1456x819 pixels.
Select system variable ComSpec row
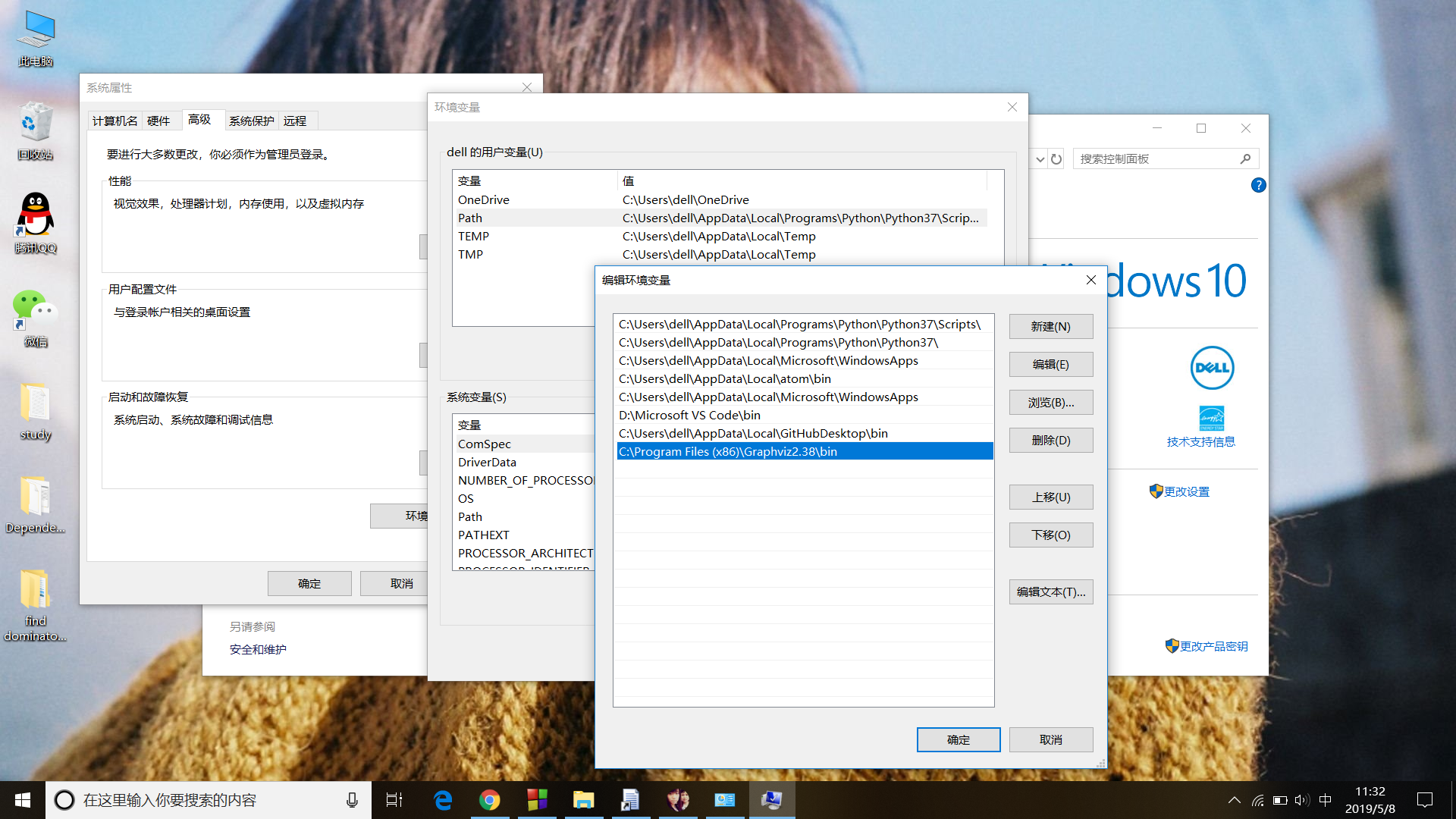coord(525,444)
